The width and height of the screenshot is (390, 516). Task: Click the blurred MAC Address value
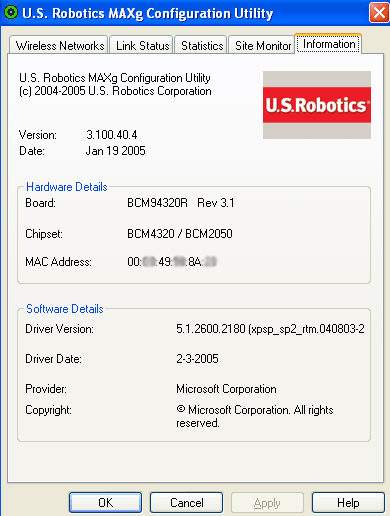[x=172, y=262]
